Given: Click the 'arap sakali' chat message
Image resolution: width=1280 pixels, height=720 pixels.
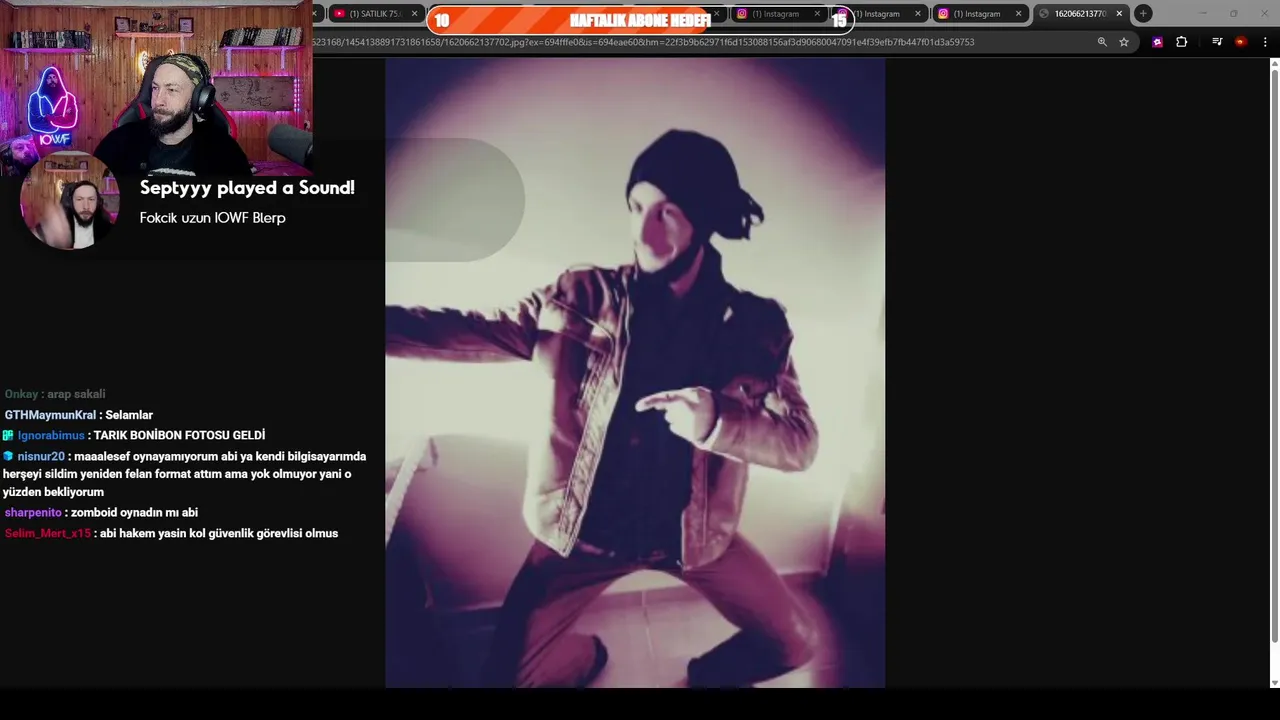Looking at the screenshot, I should point(76,394).
